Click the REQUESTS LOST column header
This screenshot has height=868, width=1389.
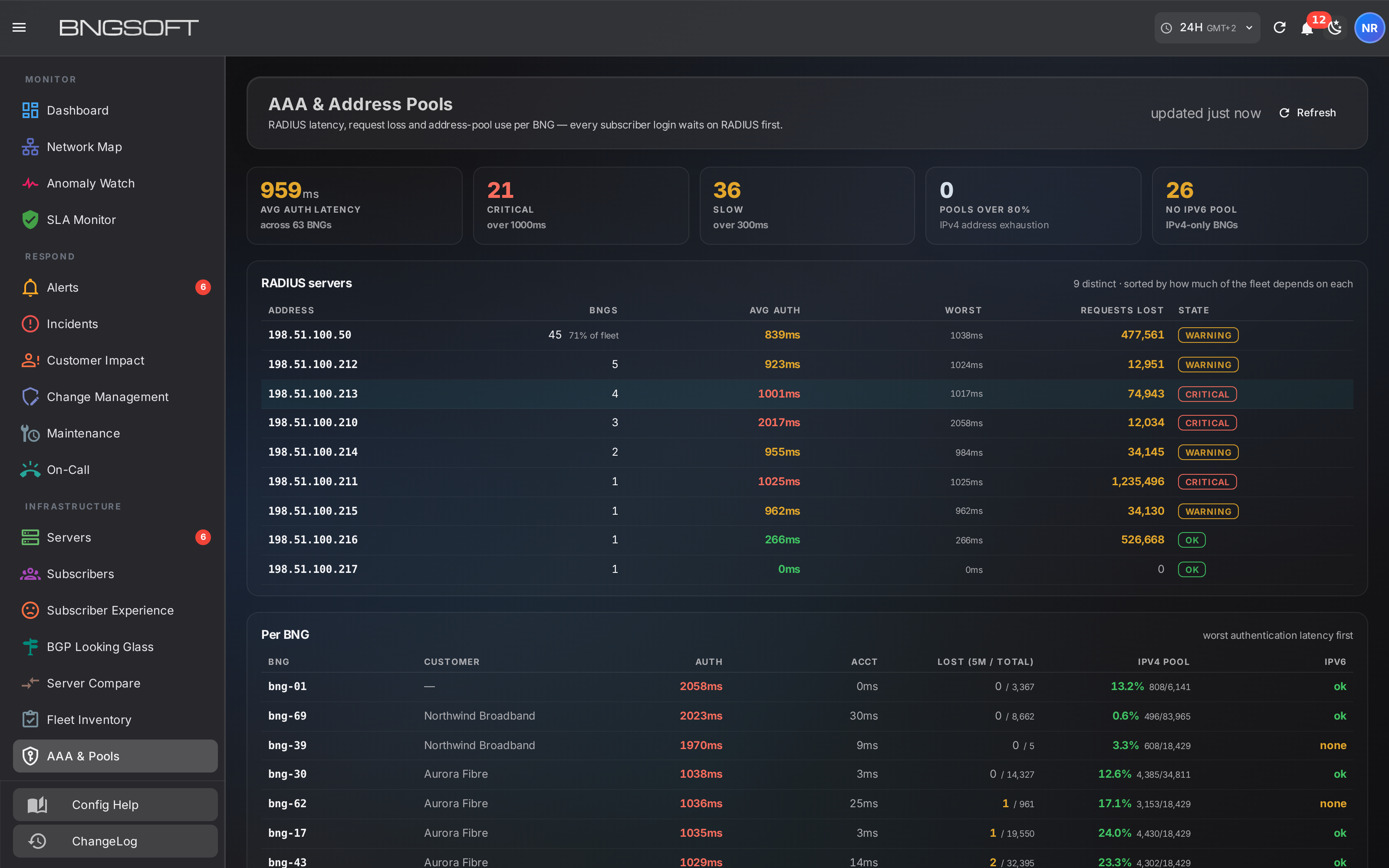point(1122,310)
